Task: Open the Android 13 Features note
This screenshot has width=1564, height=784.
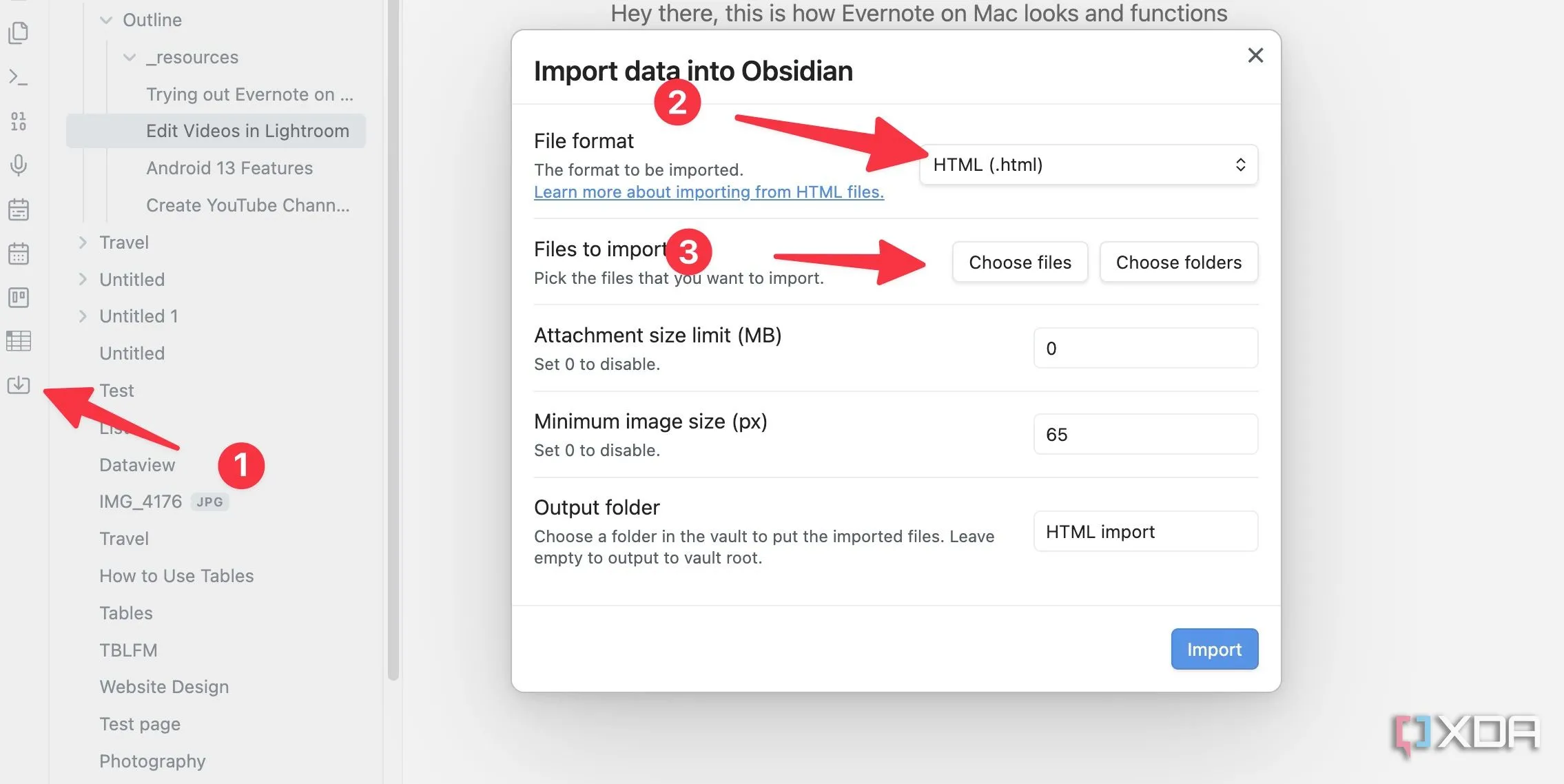Action: [x=229, y=168]
